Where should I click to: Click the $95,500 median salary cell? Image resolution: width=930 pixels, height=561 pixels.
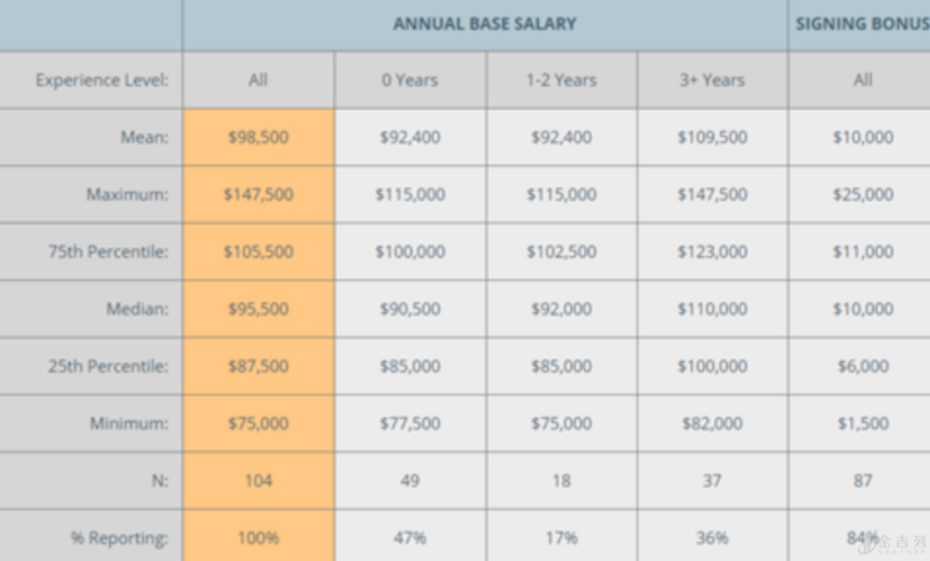pos(258,309)
